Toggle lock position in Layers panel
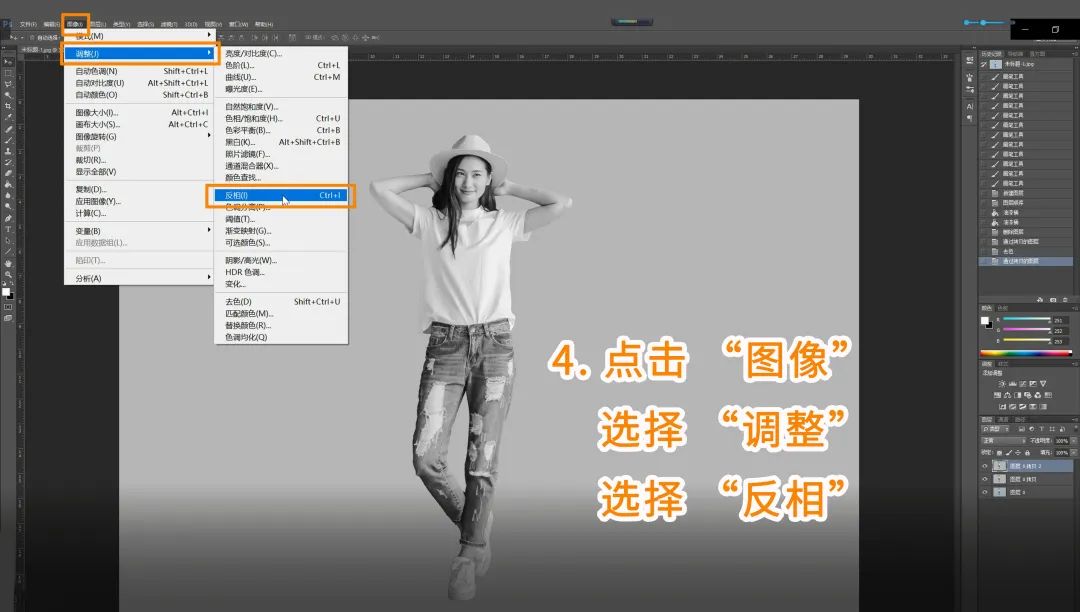 point(1017,453)
